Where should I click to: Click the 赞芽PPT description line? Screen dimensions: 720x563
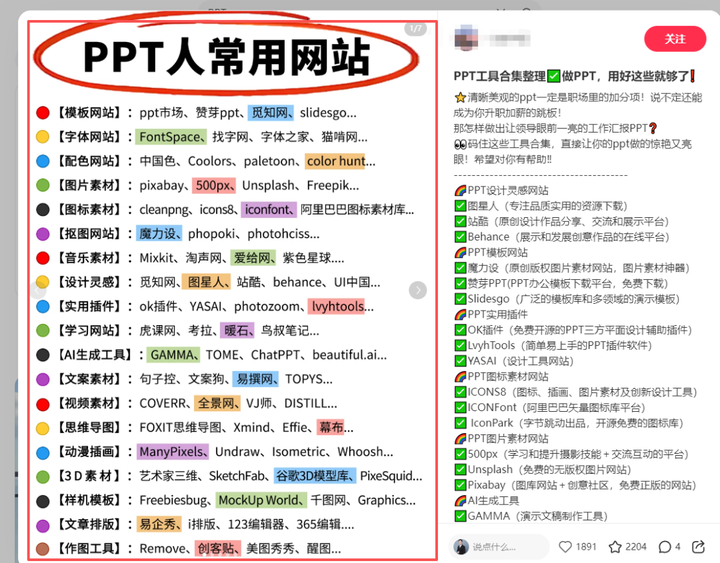[x=561, y=283]
